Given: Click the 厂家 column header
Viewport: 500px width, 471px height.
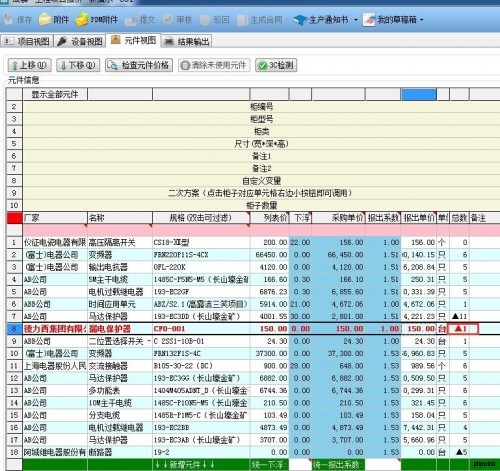Looking at the screenshot, I should (x=55, y=218).
